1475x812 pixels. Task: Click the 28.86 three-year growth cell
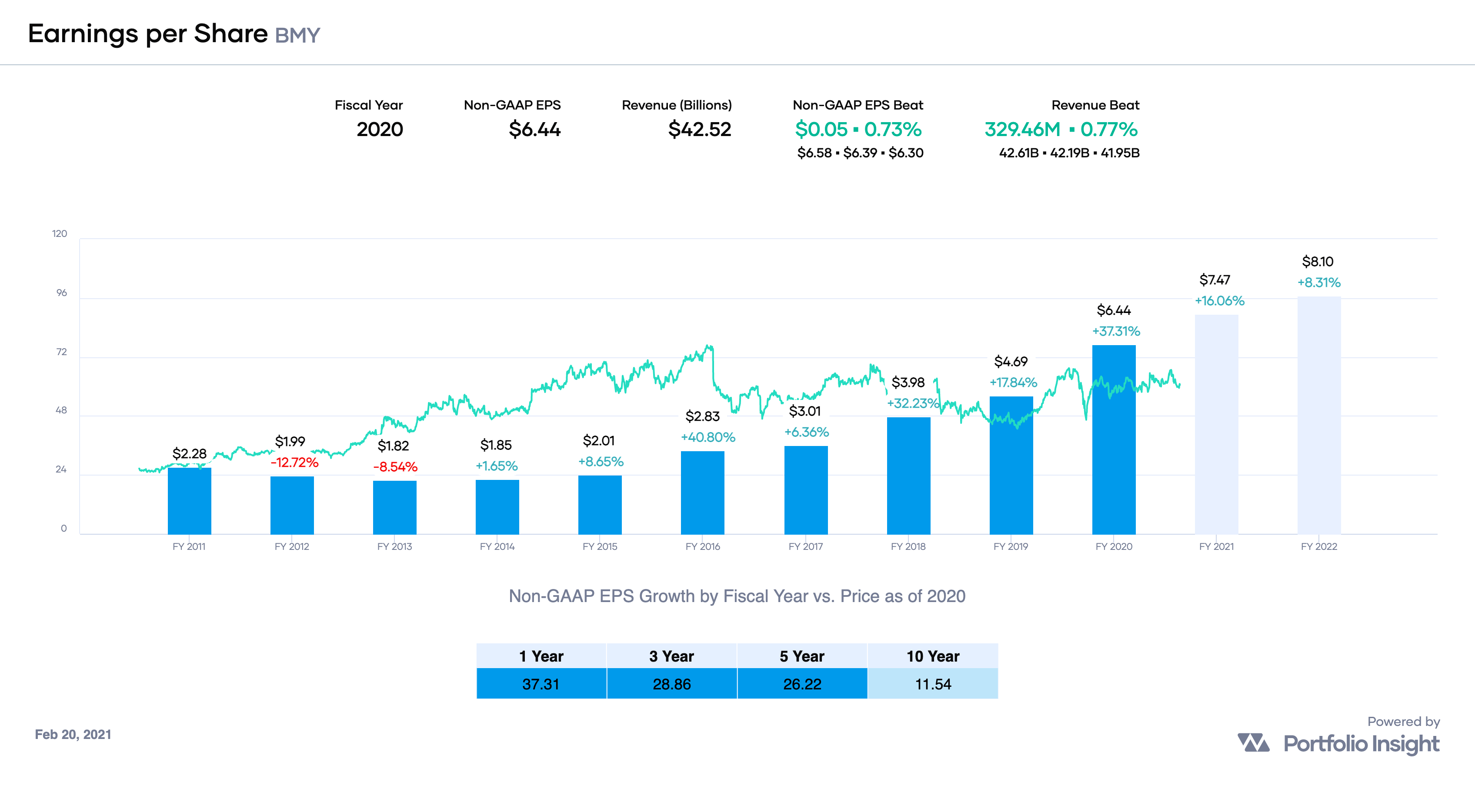672,684
